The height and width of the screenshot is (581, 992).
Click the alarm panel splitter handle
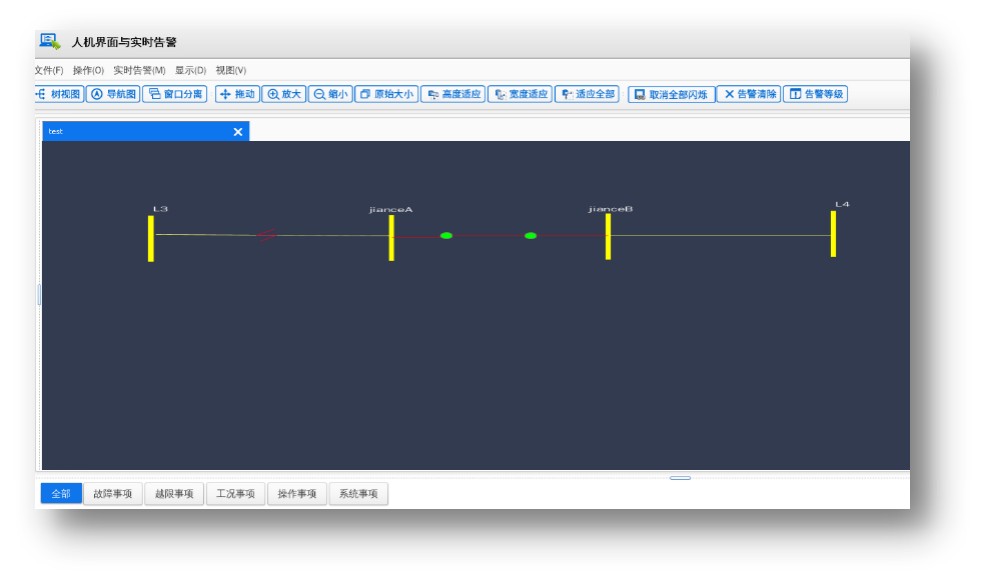(x=680, y=478)
